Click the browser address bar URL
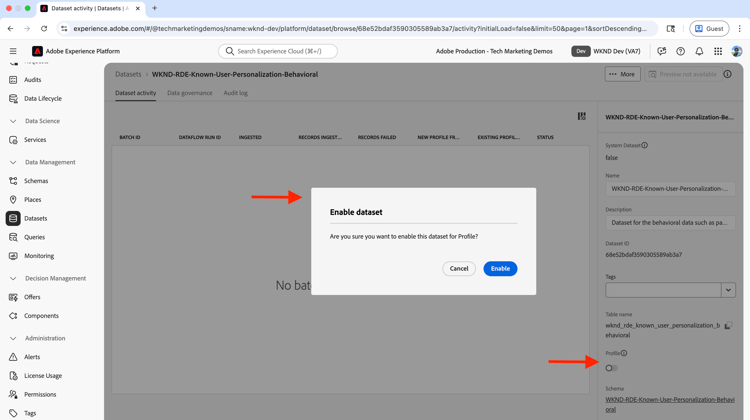Viewport: 750px width, 420px height. pyautogui.click(x=360, y=29)
